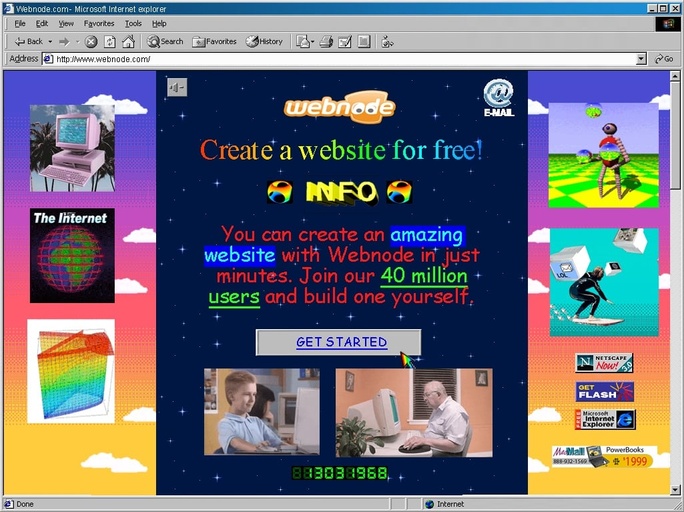The height and width of the screenshot is (512, 684).
Task: Click the Mail toolbar icon
Action: click(304, 42)
